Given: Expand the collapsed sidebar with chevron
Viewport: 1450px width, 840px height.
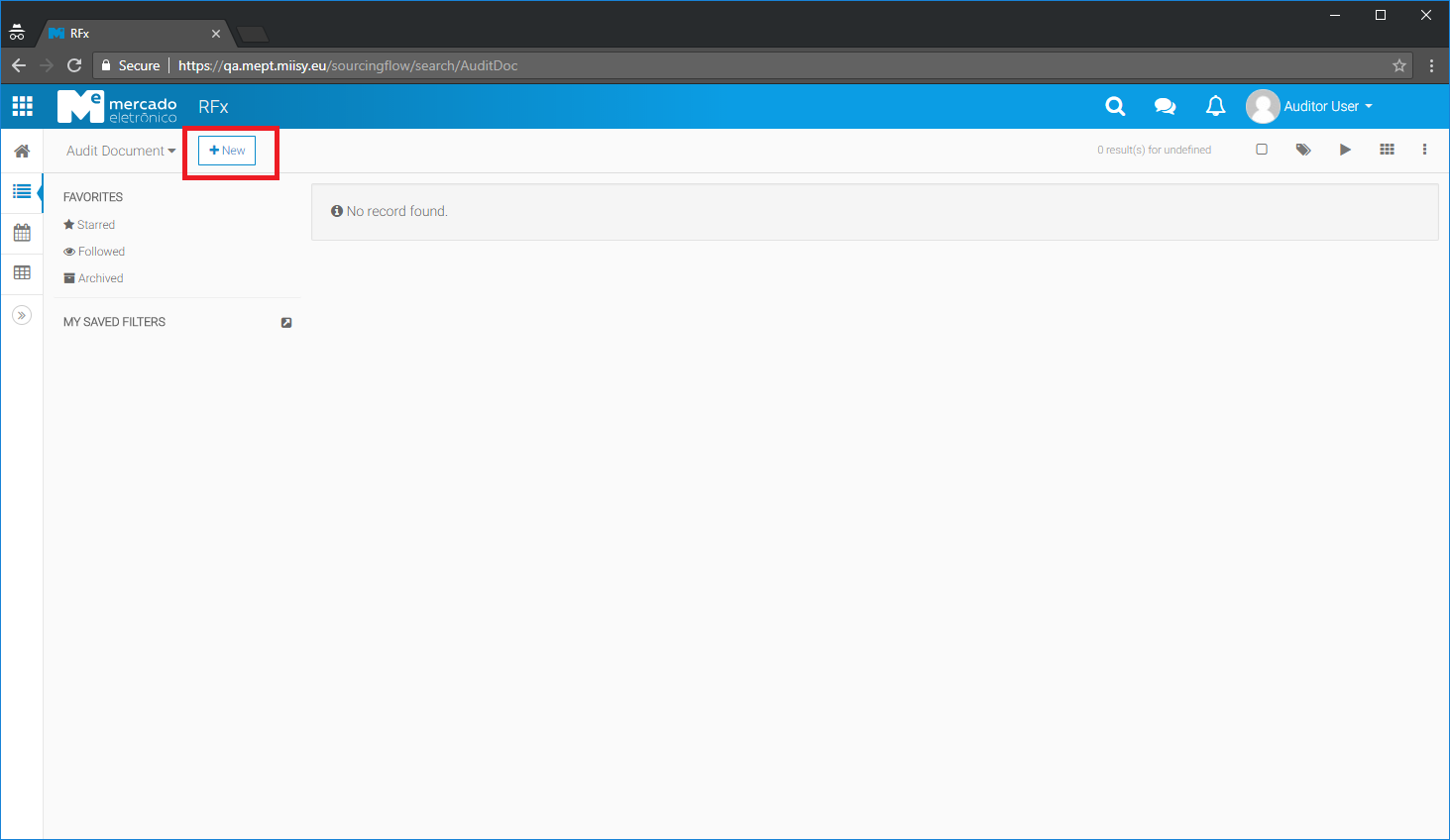Looking at the screenshot, I should tap(22, 315).
